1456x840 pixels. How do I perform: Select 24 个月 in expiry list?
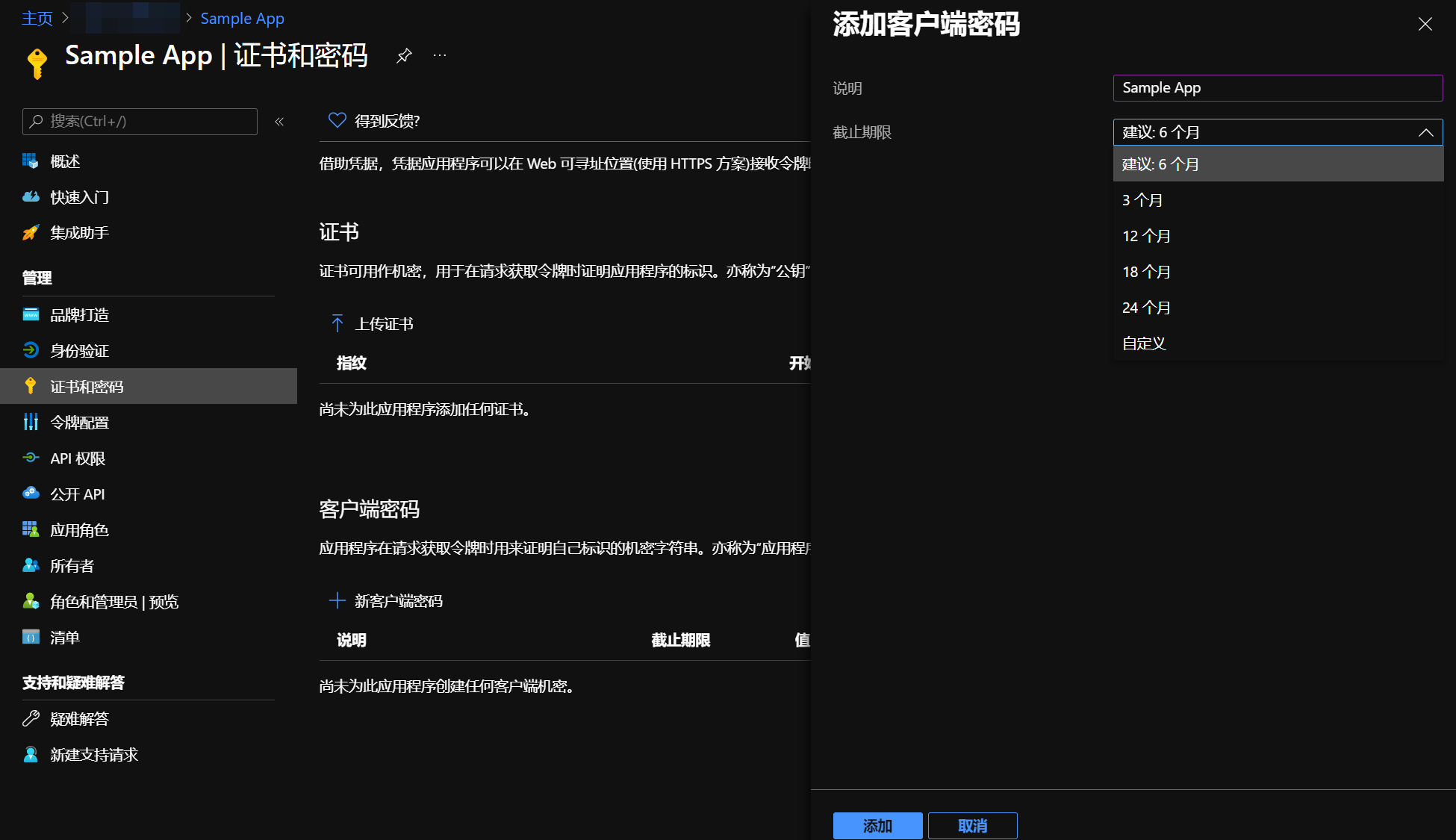pyautogui.click(x=1146, y=308)
